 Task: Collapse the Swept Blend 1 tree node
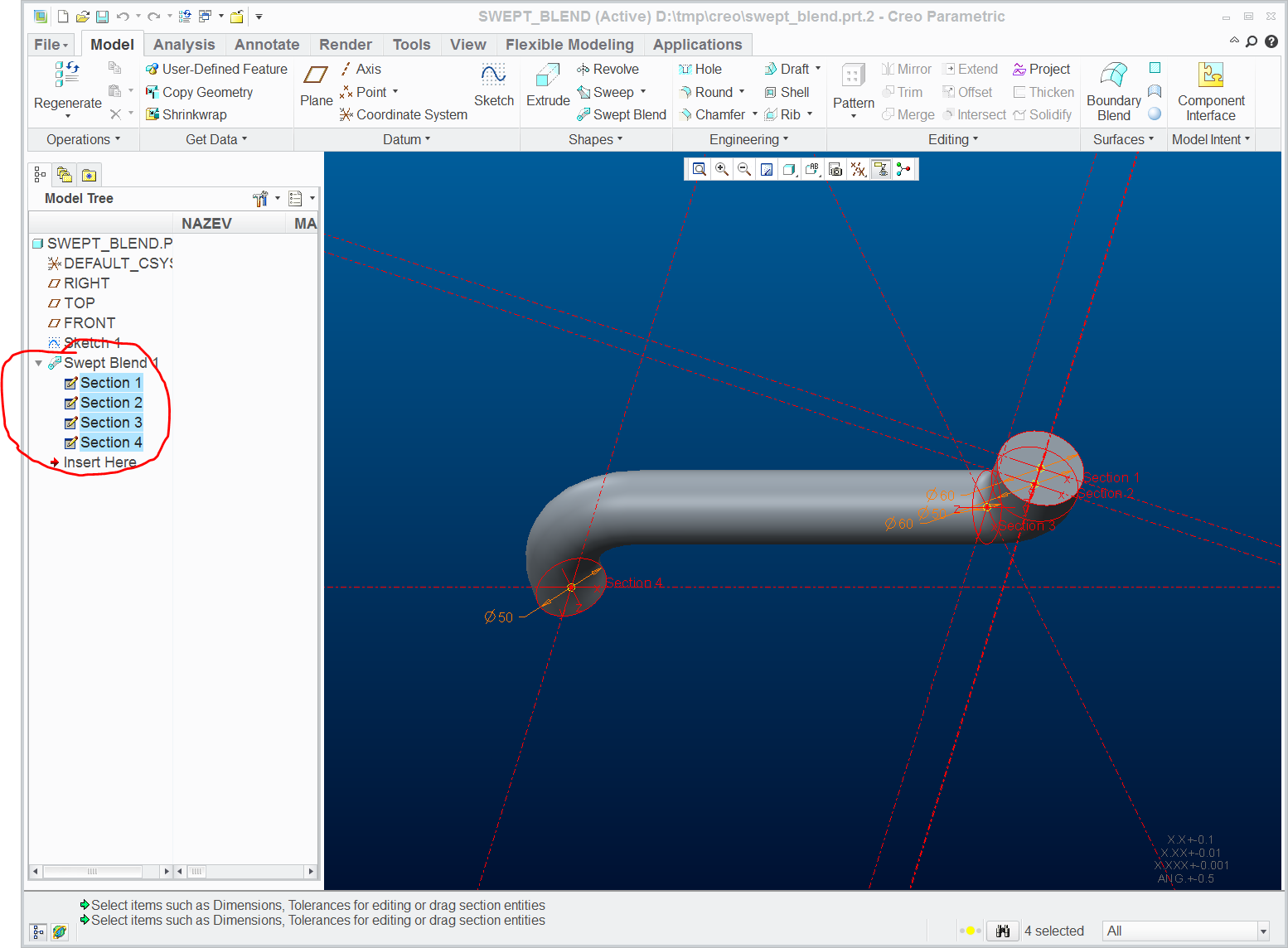[x=38, y=363]
